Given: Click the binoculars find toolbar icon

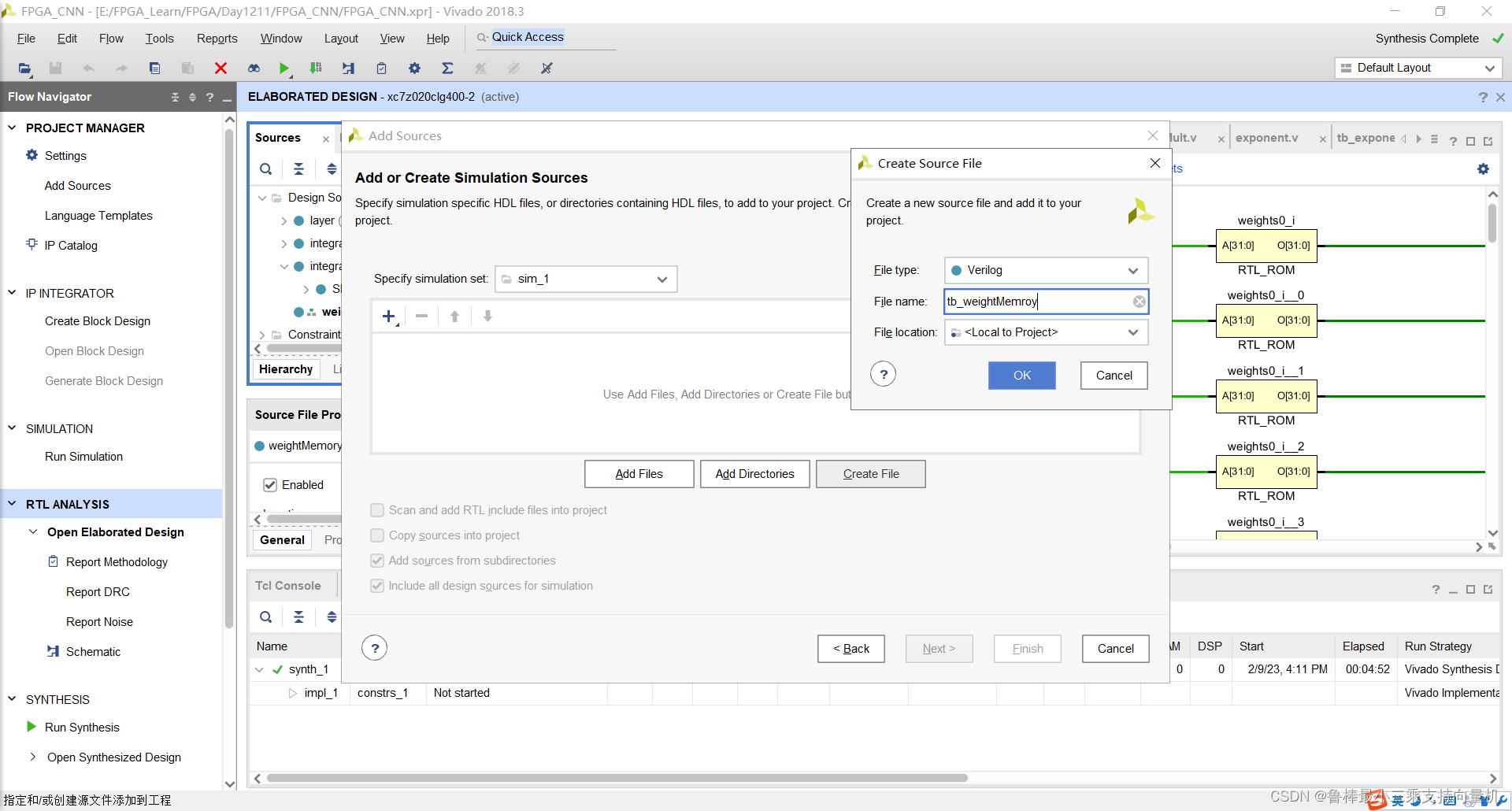Looking at the screenshot, I should (254, 69).
